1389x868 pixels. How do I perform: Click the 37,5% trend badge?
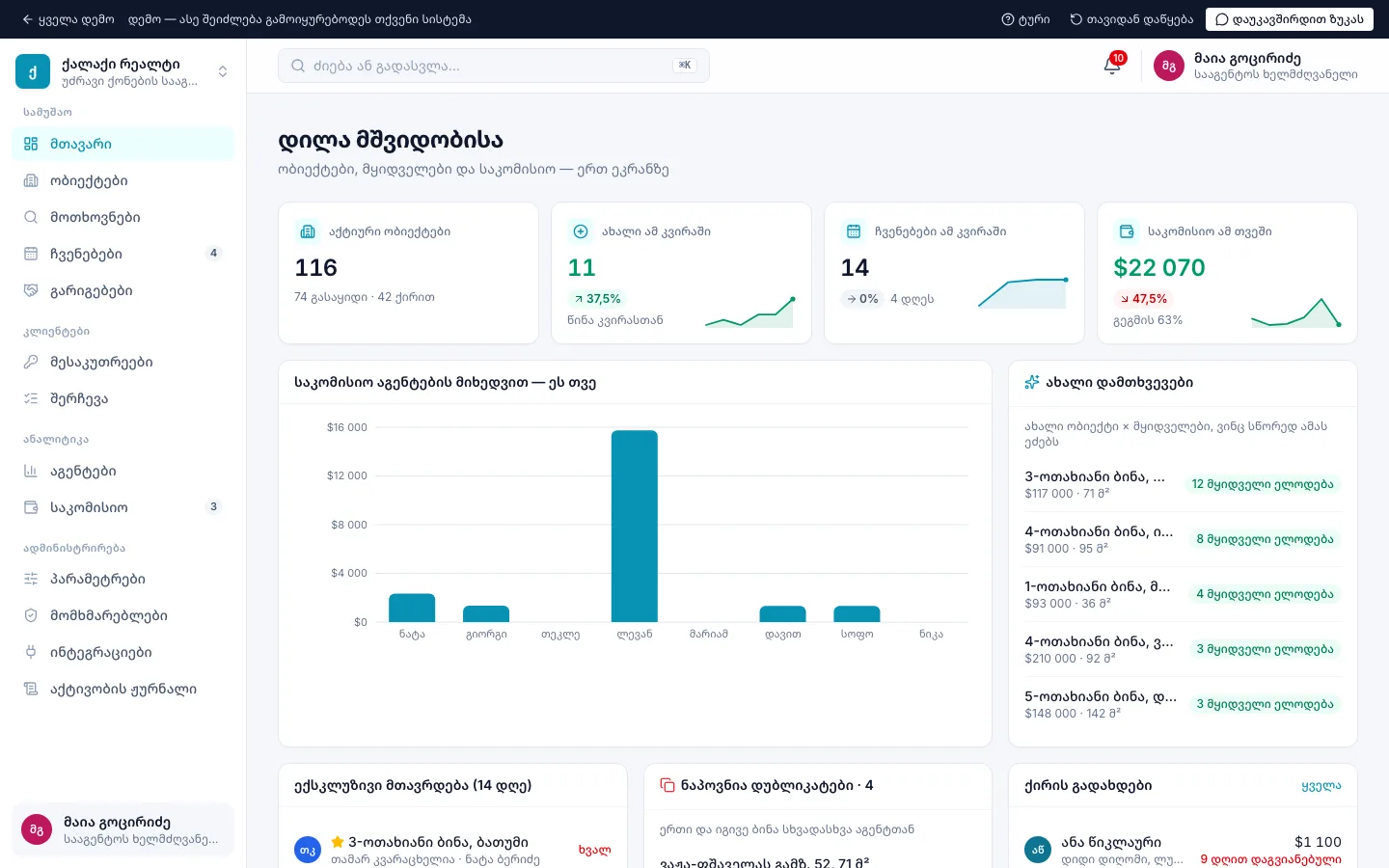click(597, 299)
